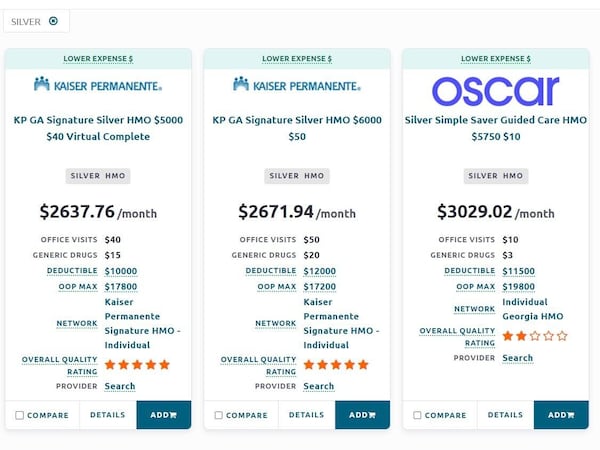Add the $2637.76 plan to cart

click(x=163, y=415)
